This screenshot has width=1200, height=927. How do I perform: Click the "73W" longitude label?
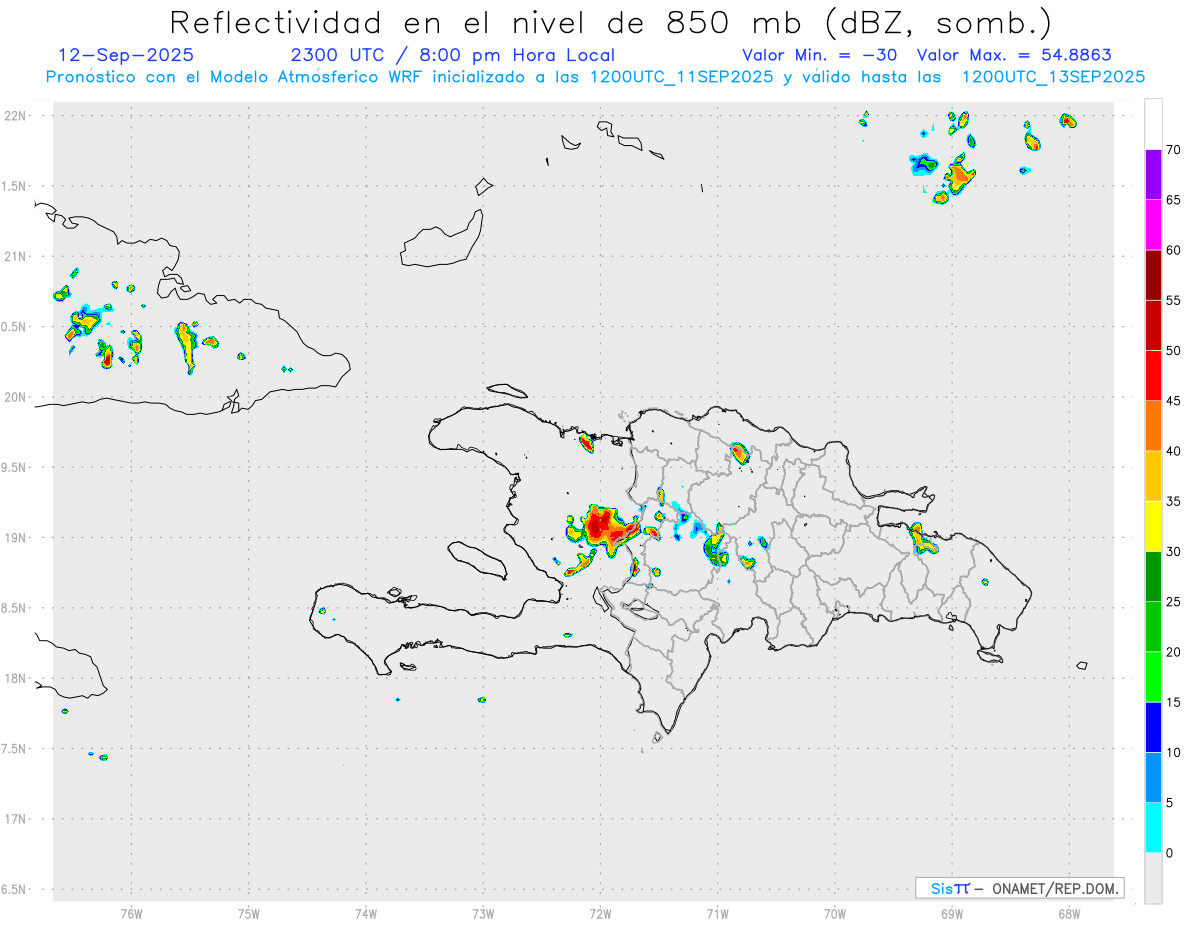[x=483, y=913]
